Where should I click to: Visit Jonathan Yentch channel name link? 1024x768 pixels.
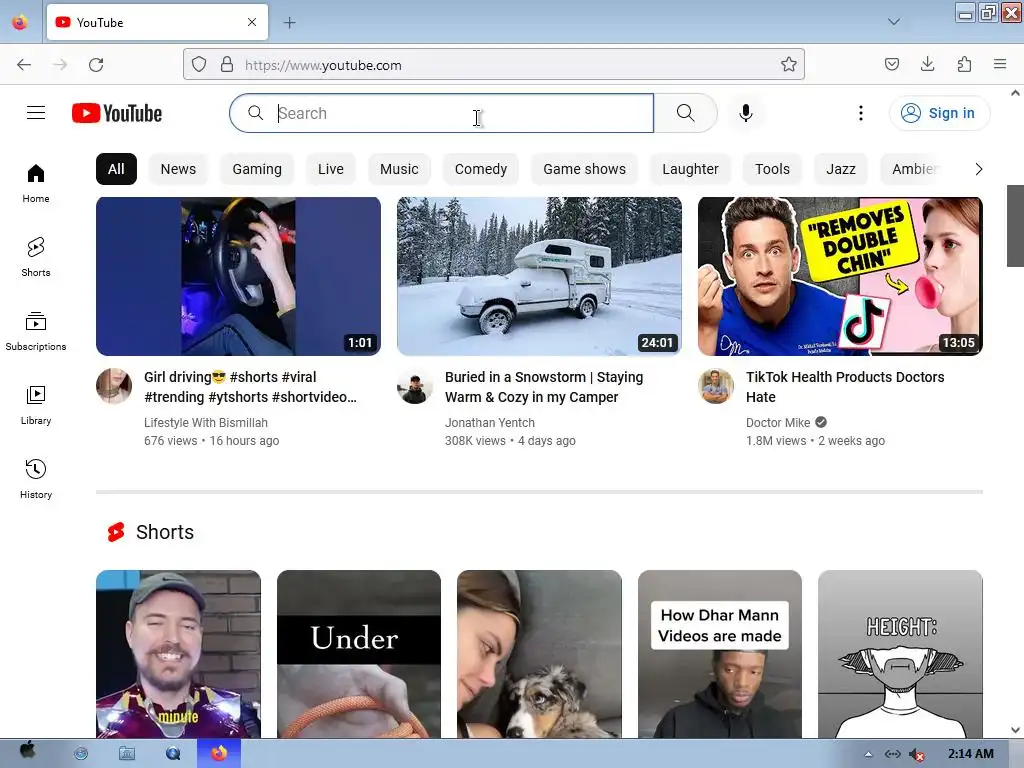point(490,423)
